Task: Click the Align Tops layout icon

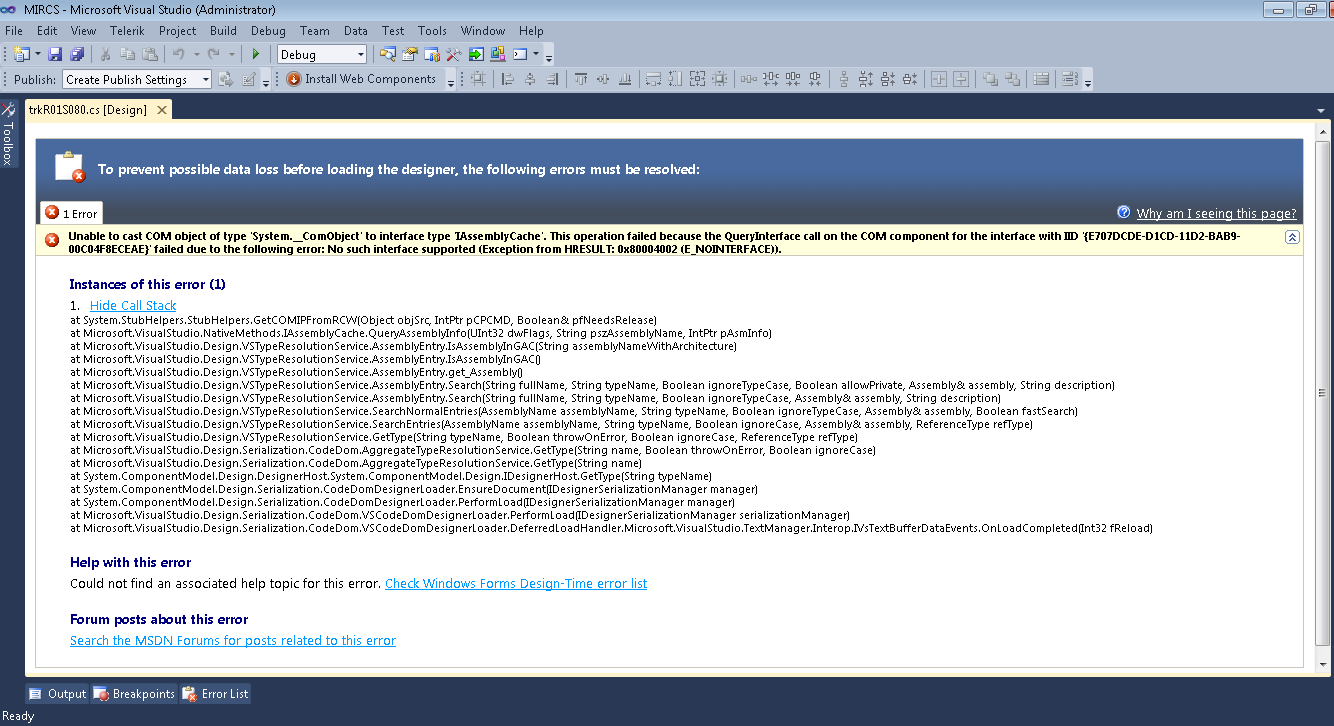Action: click(581, 79)
